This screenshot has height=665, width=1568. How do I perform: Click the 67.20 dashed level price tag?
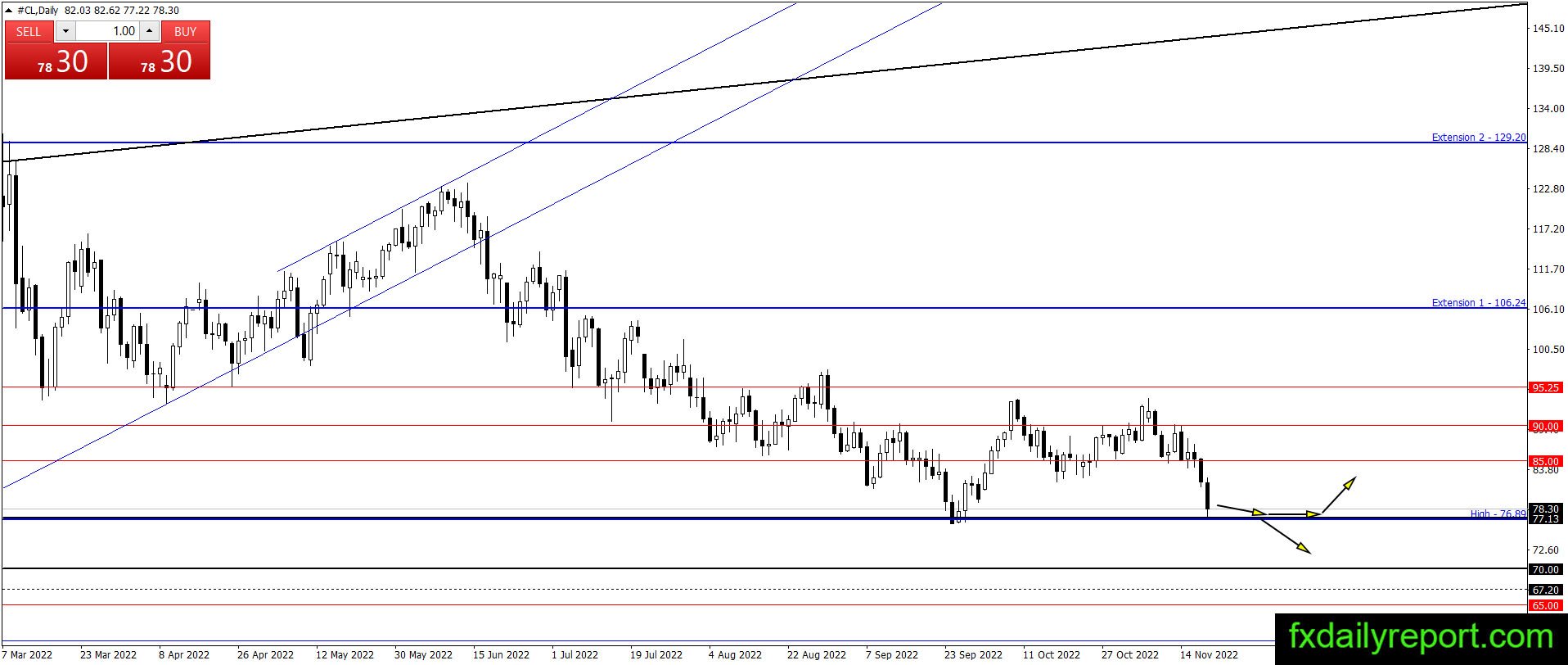pyautogui.click(x=1545, y=590)
